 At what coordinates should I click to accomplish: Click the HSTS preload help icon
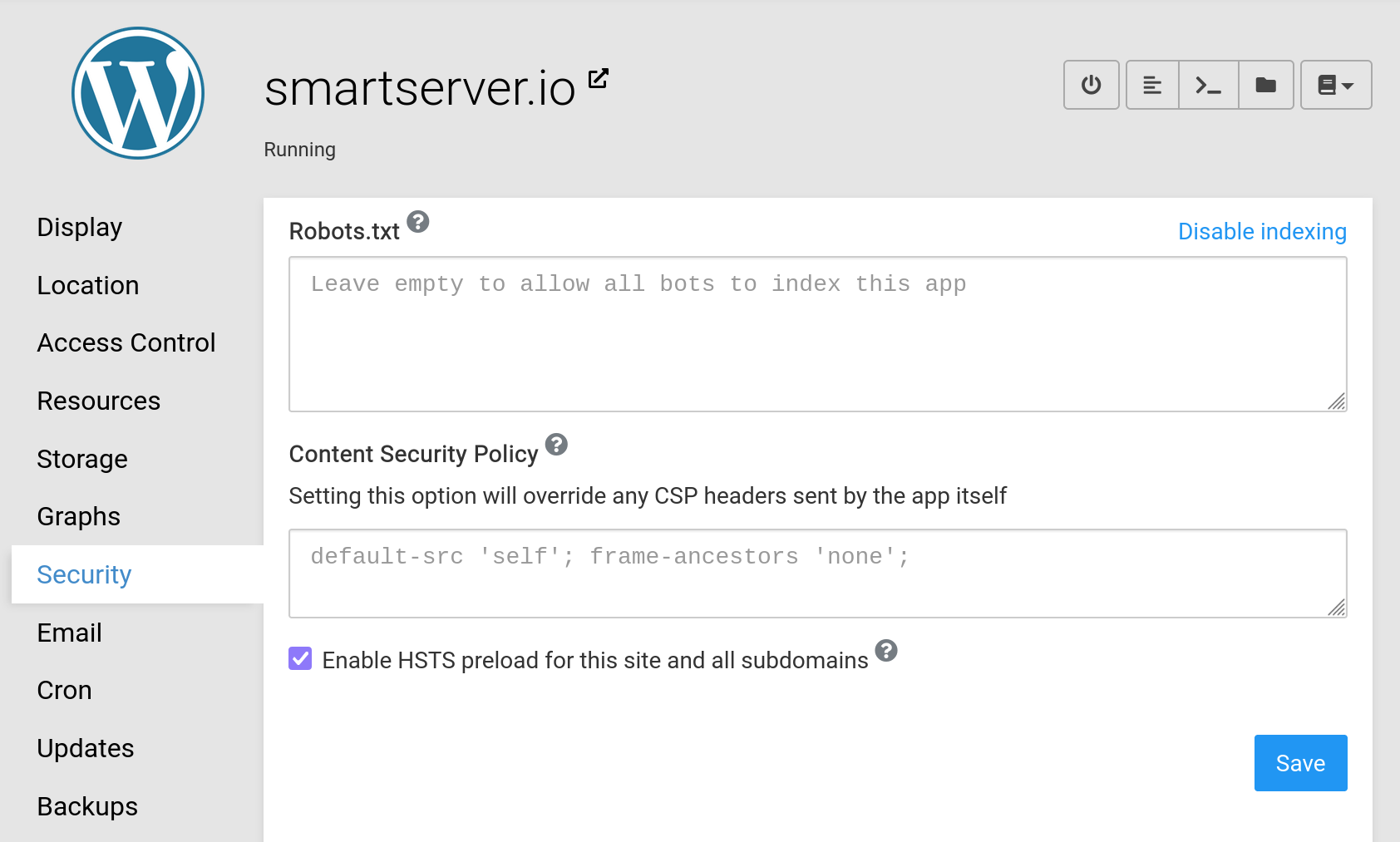(886, 650)
